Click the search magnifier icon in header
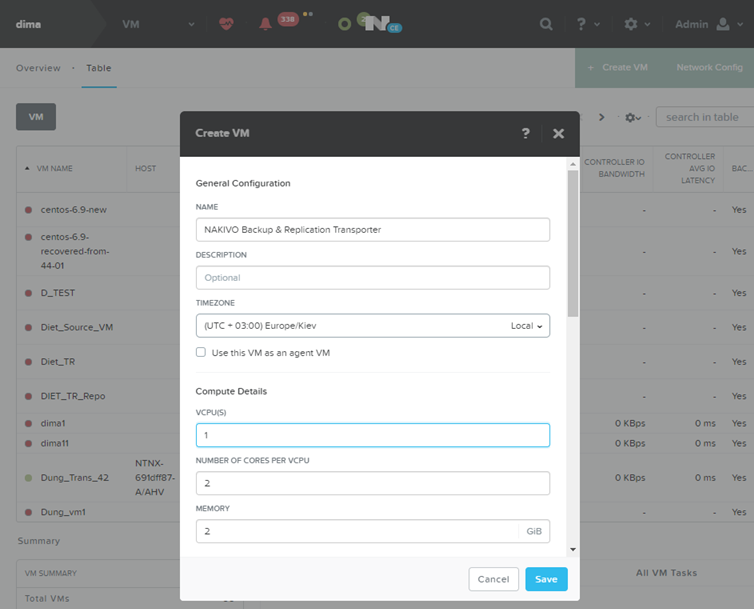 (546, 24)
